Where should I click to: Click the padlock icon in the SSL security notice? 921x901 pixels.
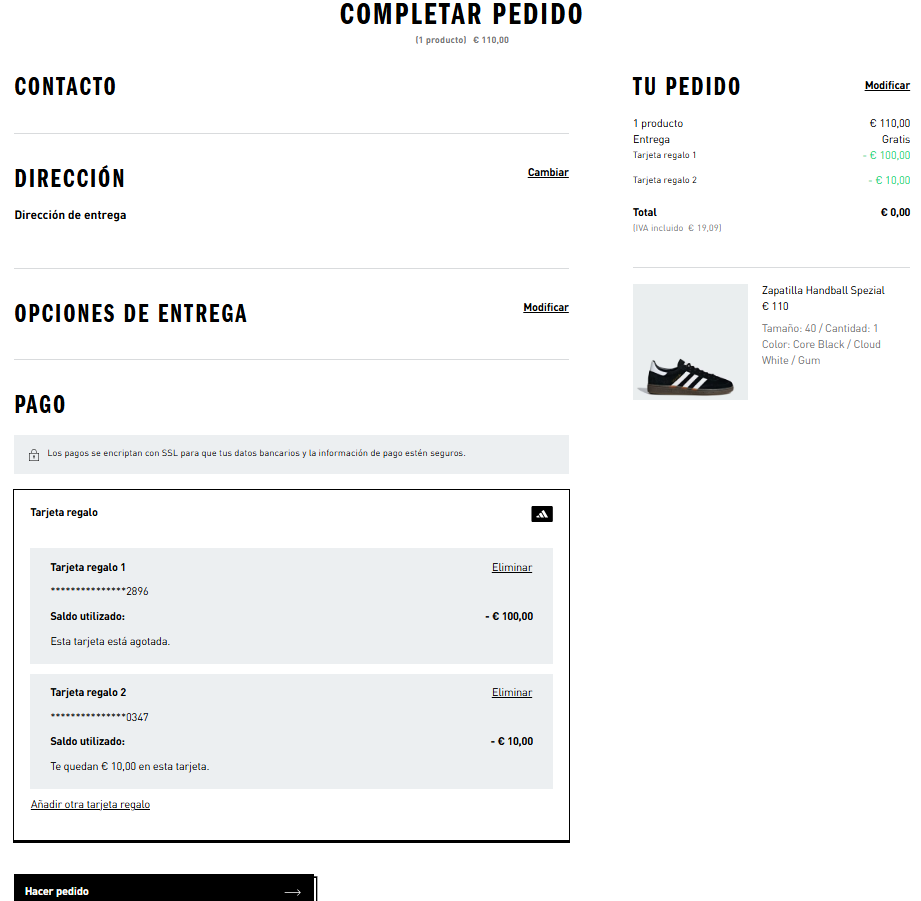pos(33,453)
